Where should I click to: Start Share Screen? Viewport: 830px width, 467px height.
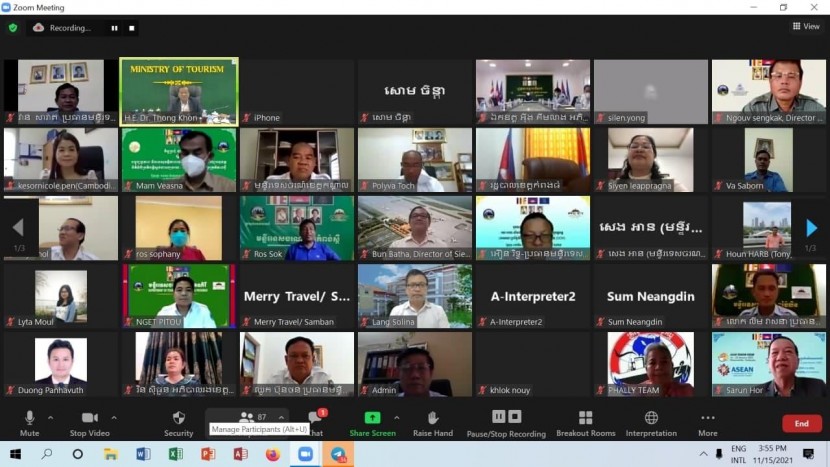pos(372,421)
